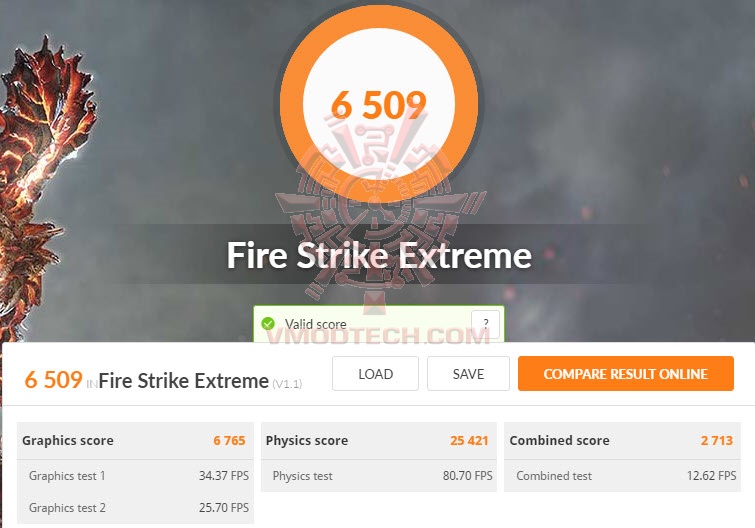The height and width of the screenshot is (528, 755).
Task: Click the Combined test row
Action: (622, 476)
